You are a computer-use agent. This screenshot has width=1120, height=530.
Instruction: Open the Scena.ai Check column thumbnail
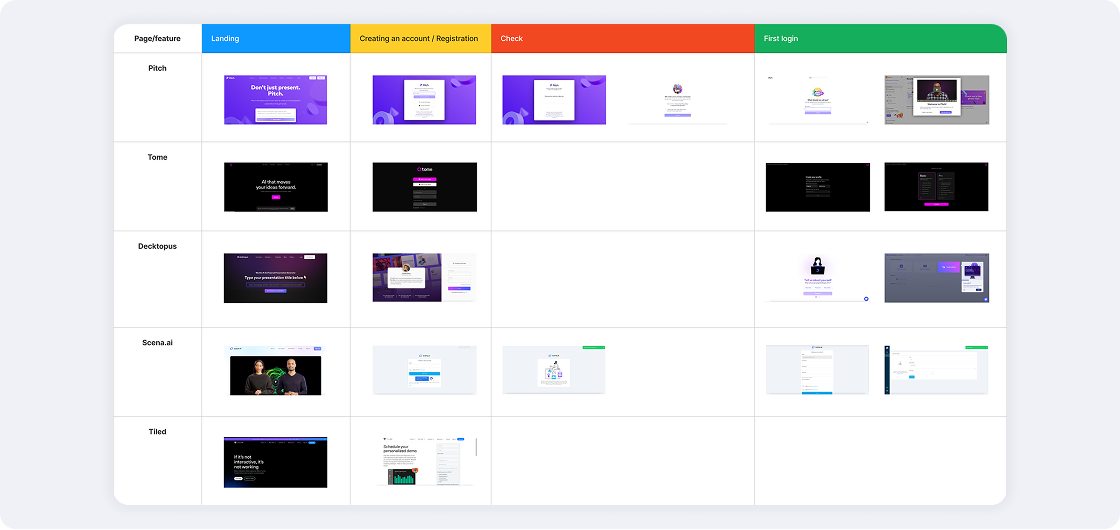pos(554,370)
